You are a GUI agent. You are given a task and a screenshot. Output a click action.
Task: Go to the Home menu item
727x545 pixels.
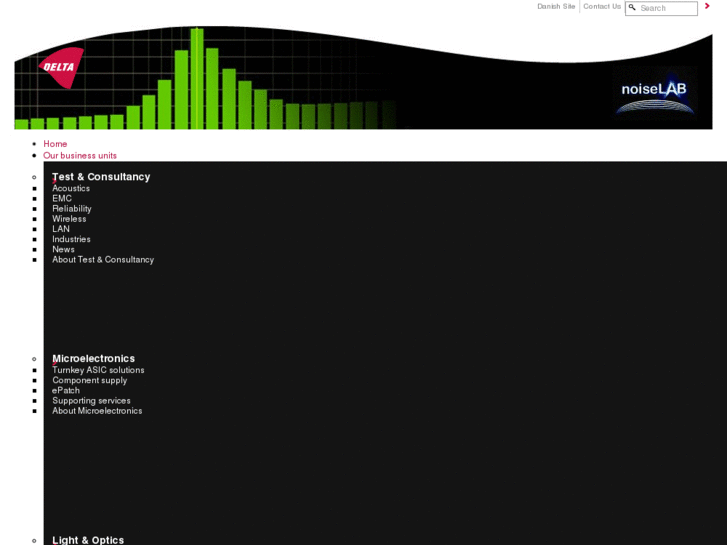point(55,144)
